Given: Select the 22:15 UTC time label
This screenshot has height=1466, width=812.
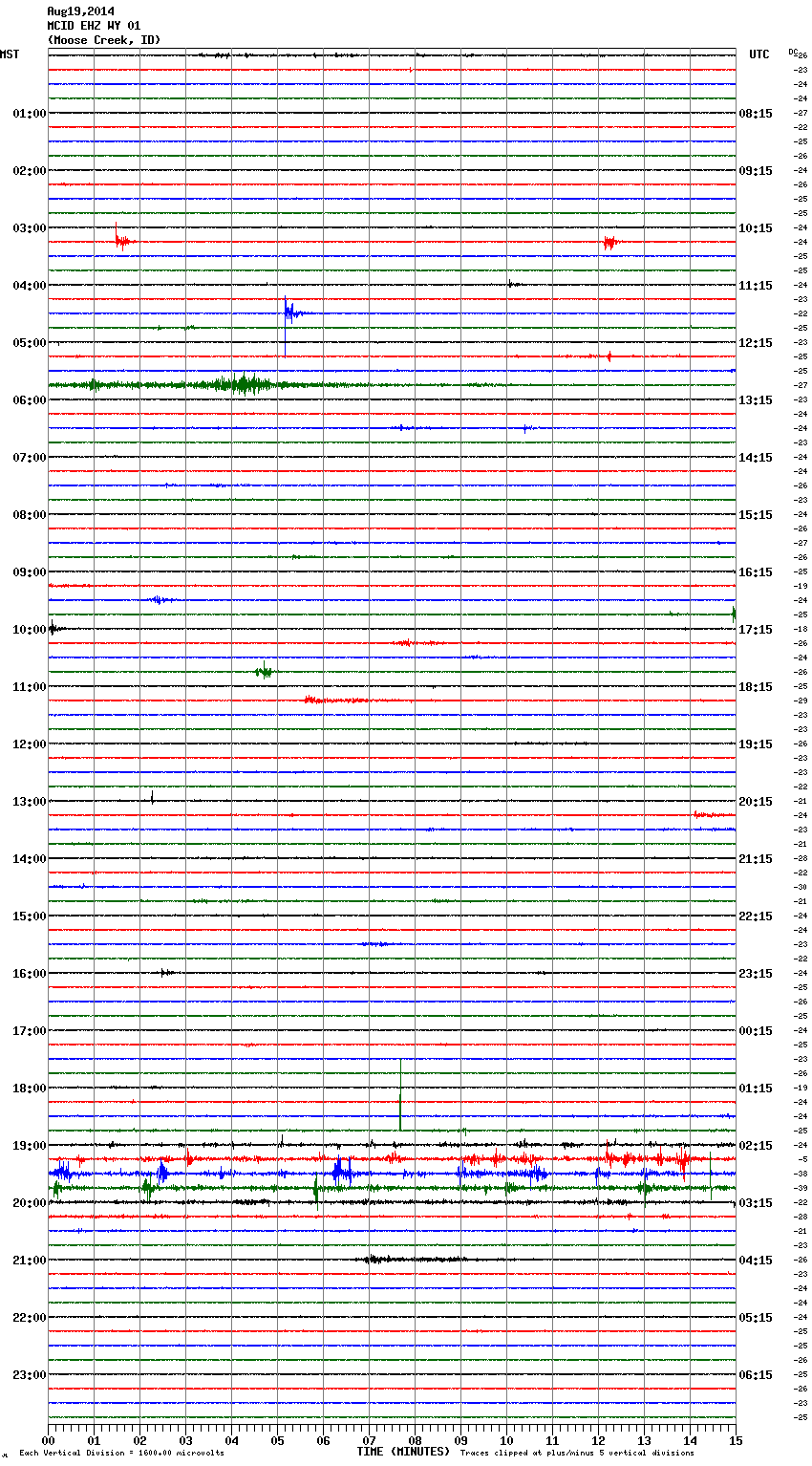Looking at the screenshot, I should [x=756, y=916].
